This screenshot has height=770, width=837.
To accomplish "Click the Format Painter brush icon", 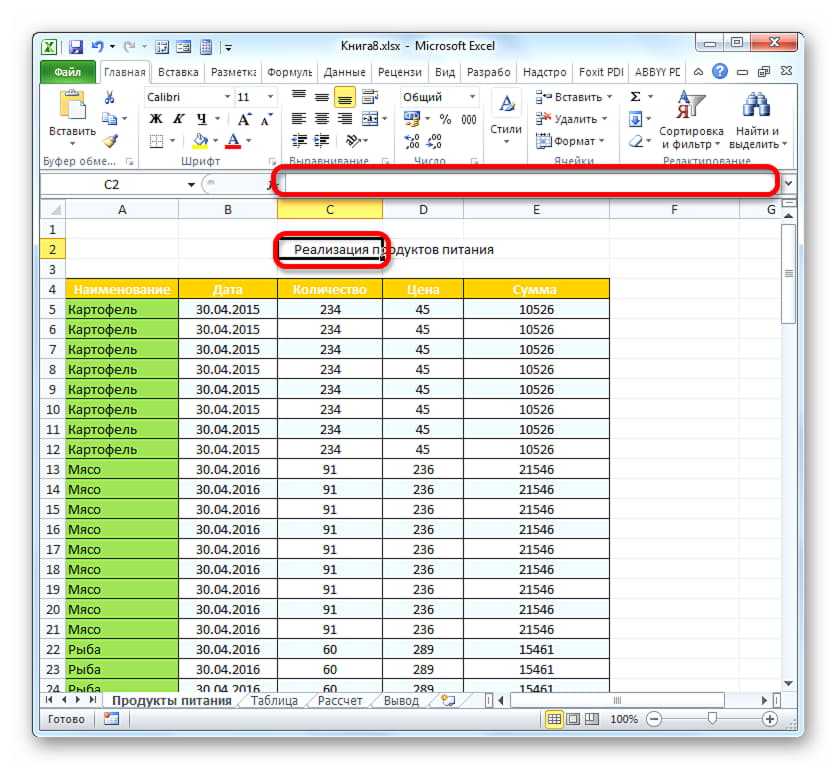I will 110,141.
